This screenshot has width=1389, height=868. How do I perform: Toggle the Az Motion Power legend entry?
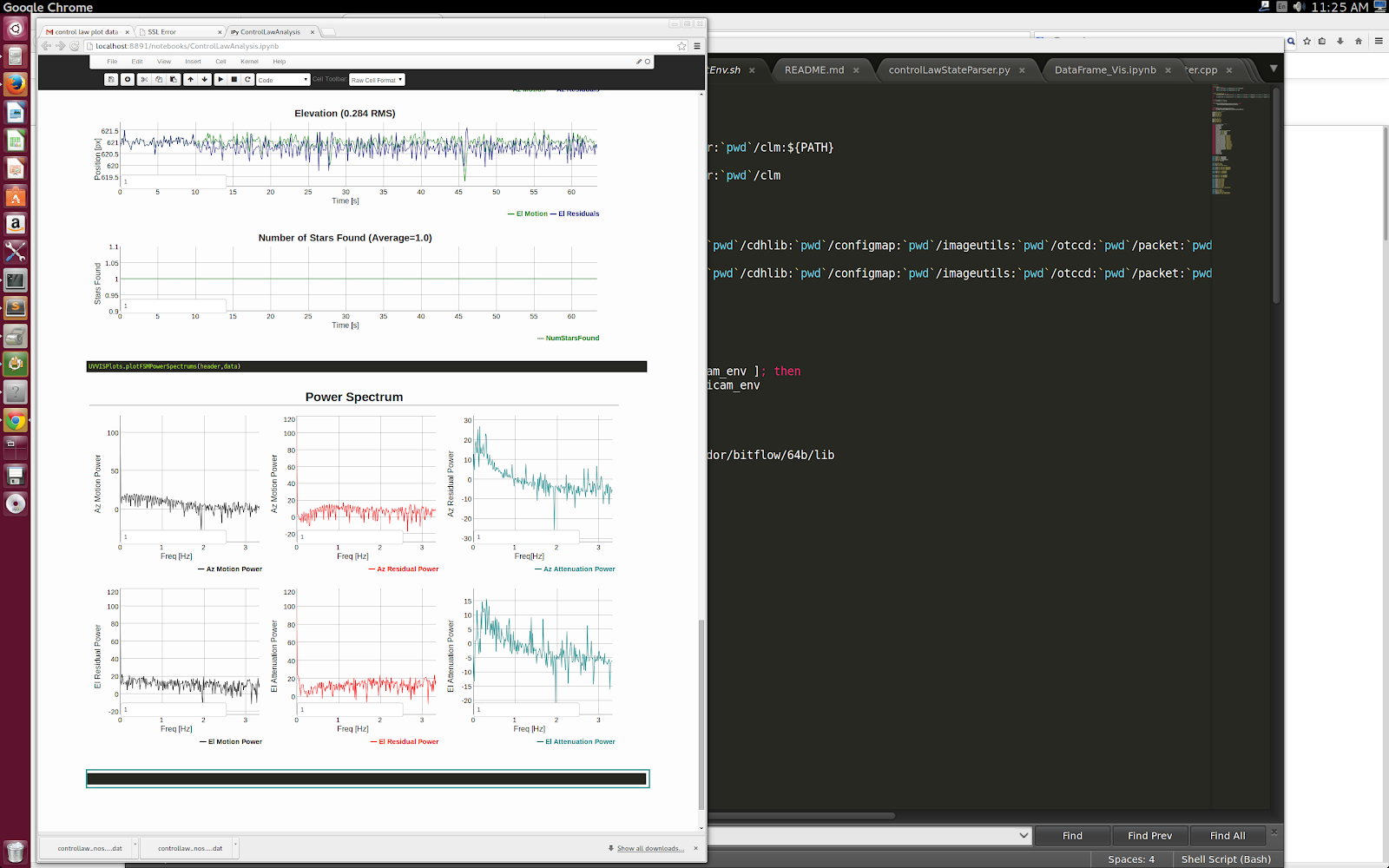pos(230,569)
